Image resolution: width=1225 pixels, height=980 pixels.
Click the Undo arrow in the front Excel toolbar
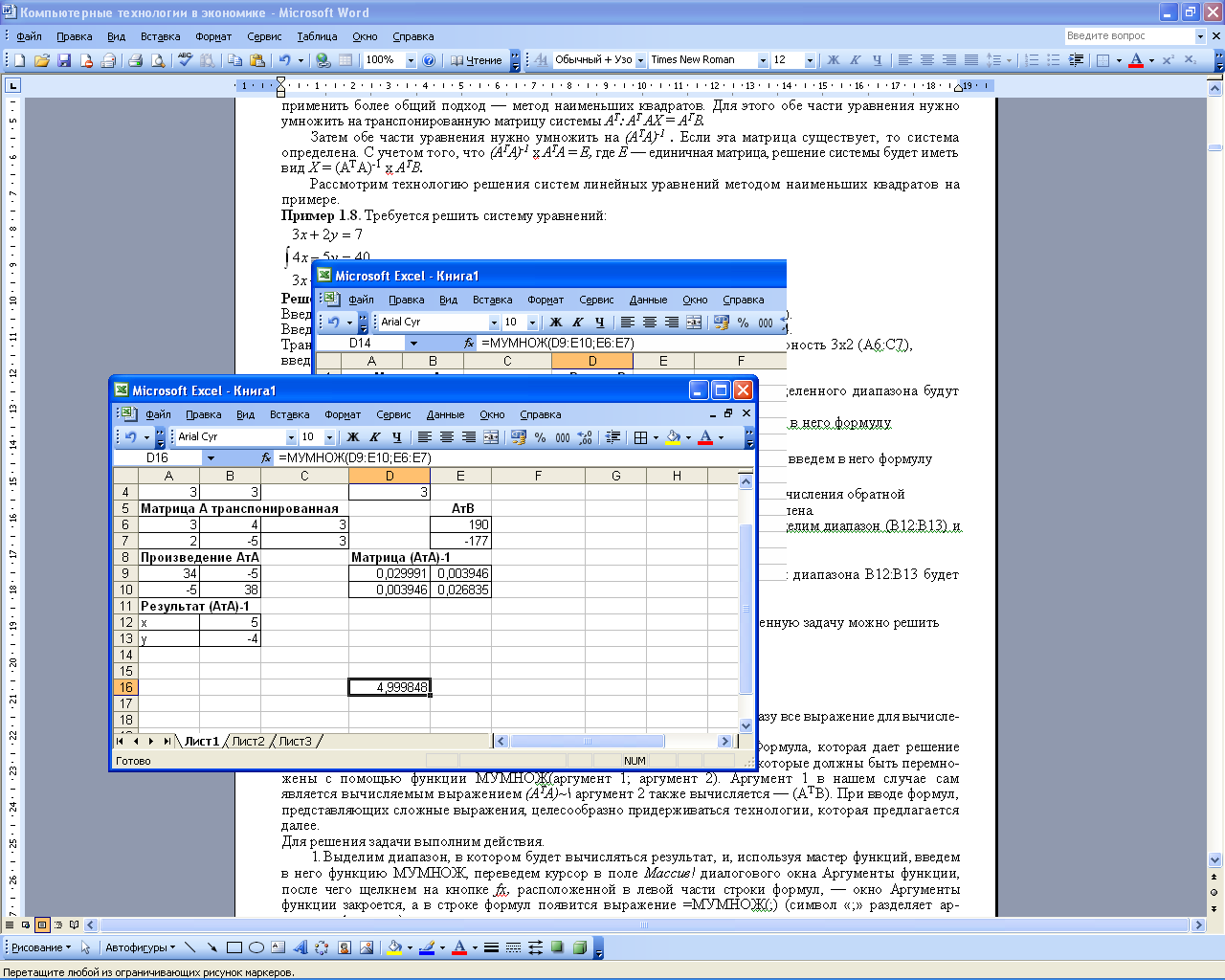pyautogui.click(x=131, y=437)
